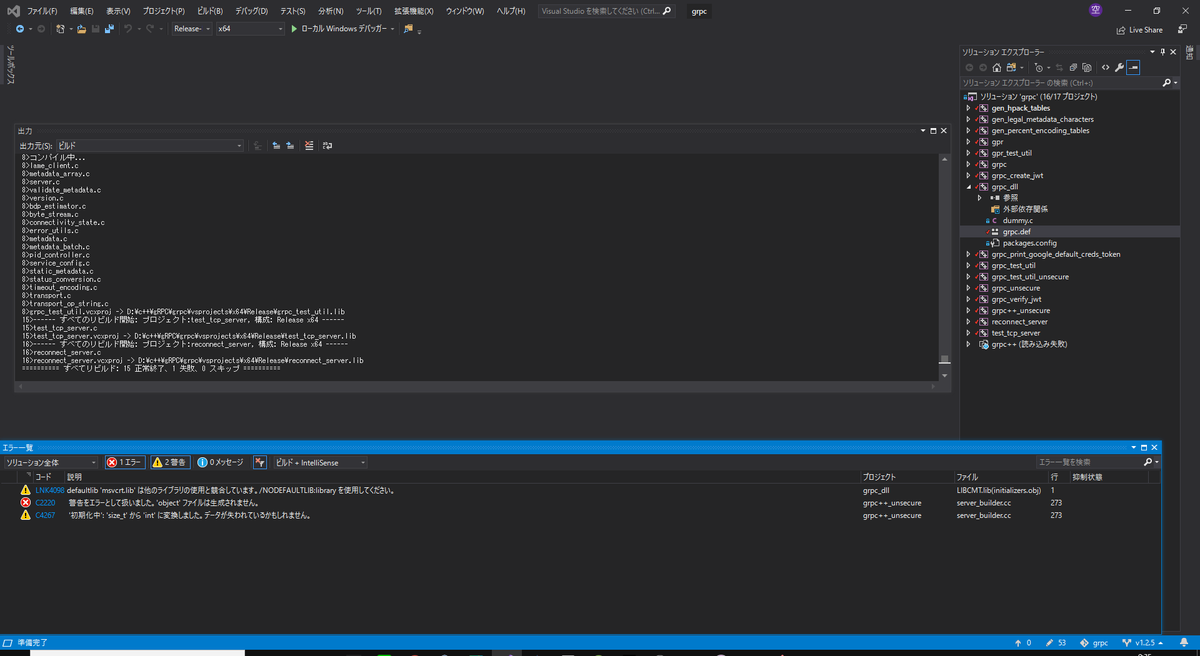1200x656 pixels.
Task: Click the toolbox vertical tab on left edge
Action: [x=10, y=65]
